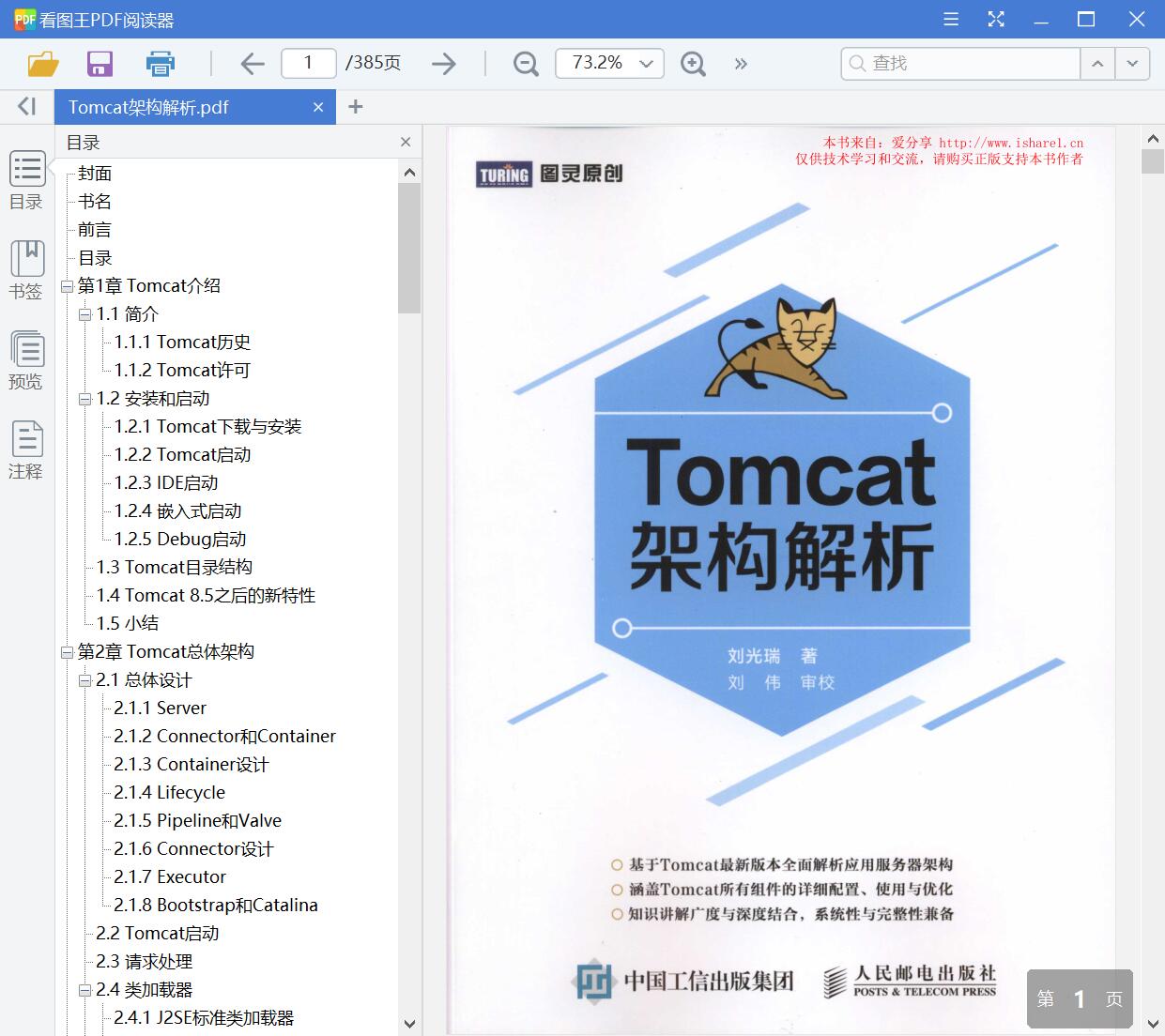Click the page number input field
The width and height of the screenshot is (1165, 1036).
click(308, 63)
